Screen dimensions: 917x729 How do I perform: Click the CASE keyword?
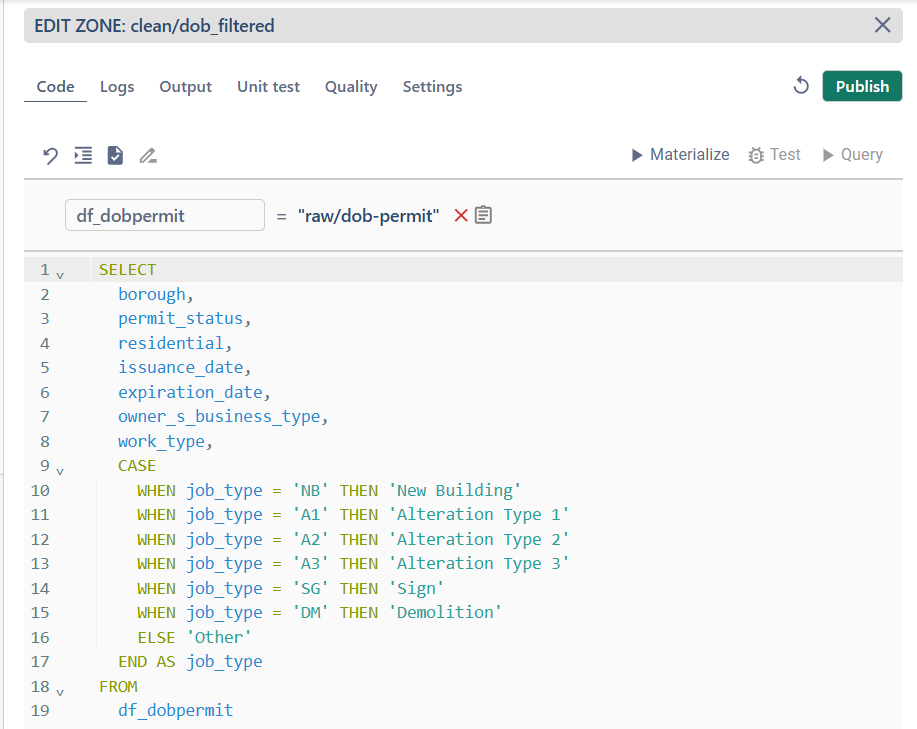tap(137, 465)
